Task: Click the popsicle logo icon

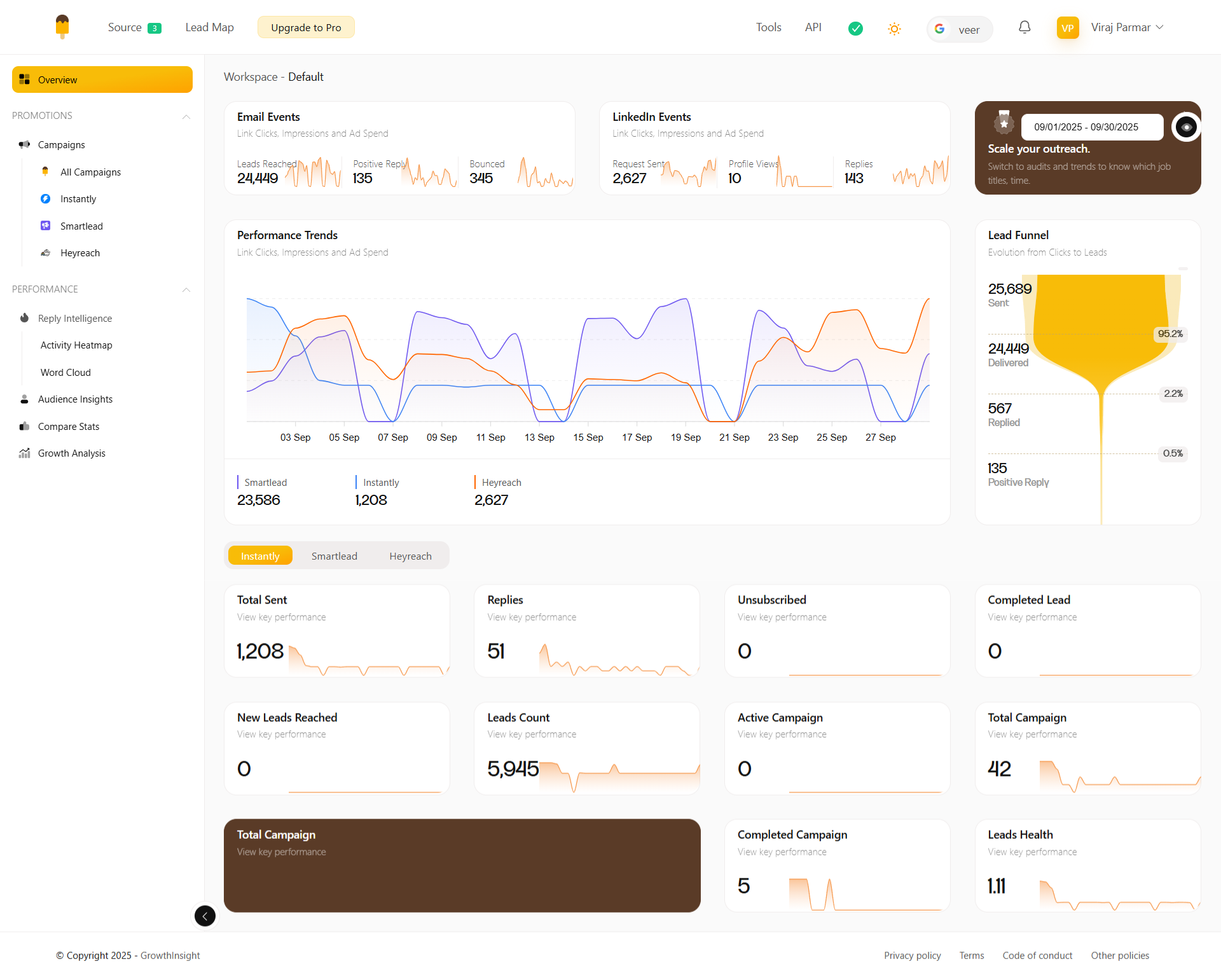Action: point(62,27)
